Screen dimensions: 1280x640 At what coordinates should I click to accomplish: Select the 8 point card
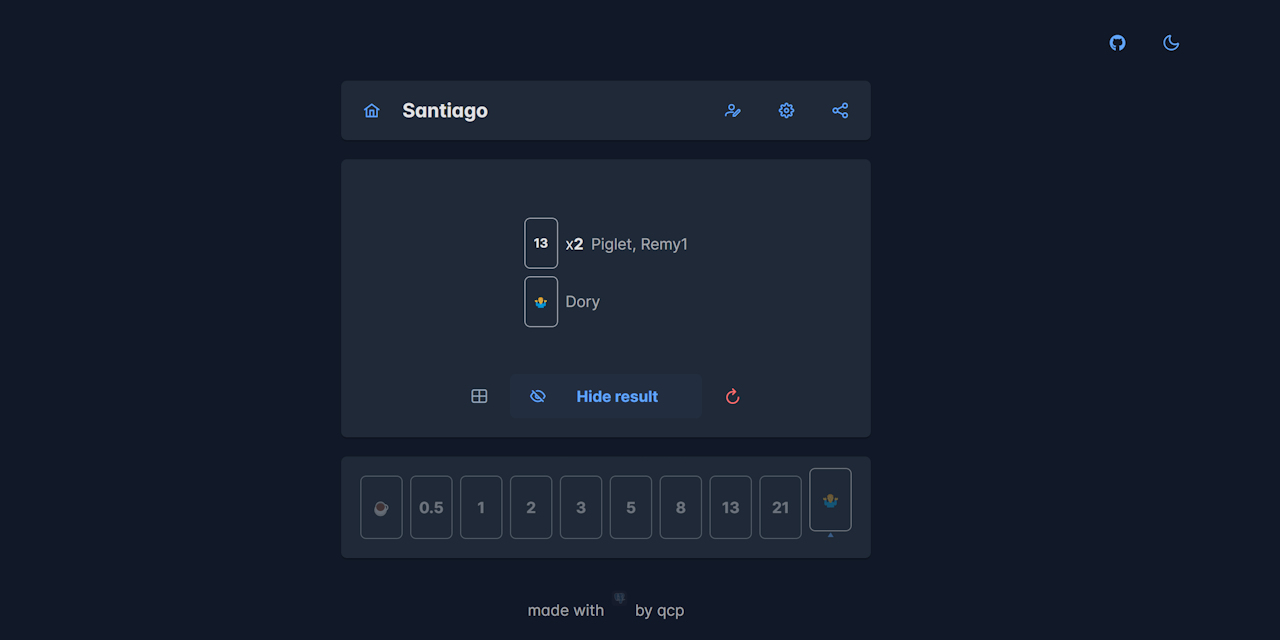pyautogui.click(x=681, y=507)
